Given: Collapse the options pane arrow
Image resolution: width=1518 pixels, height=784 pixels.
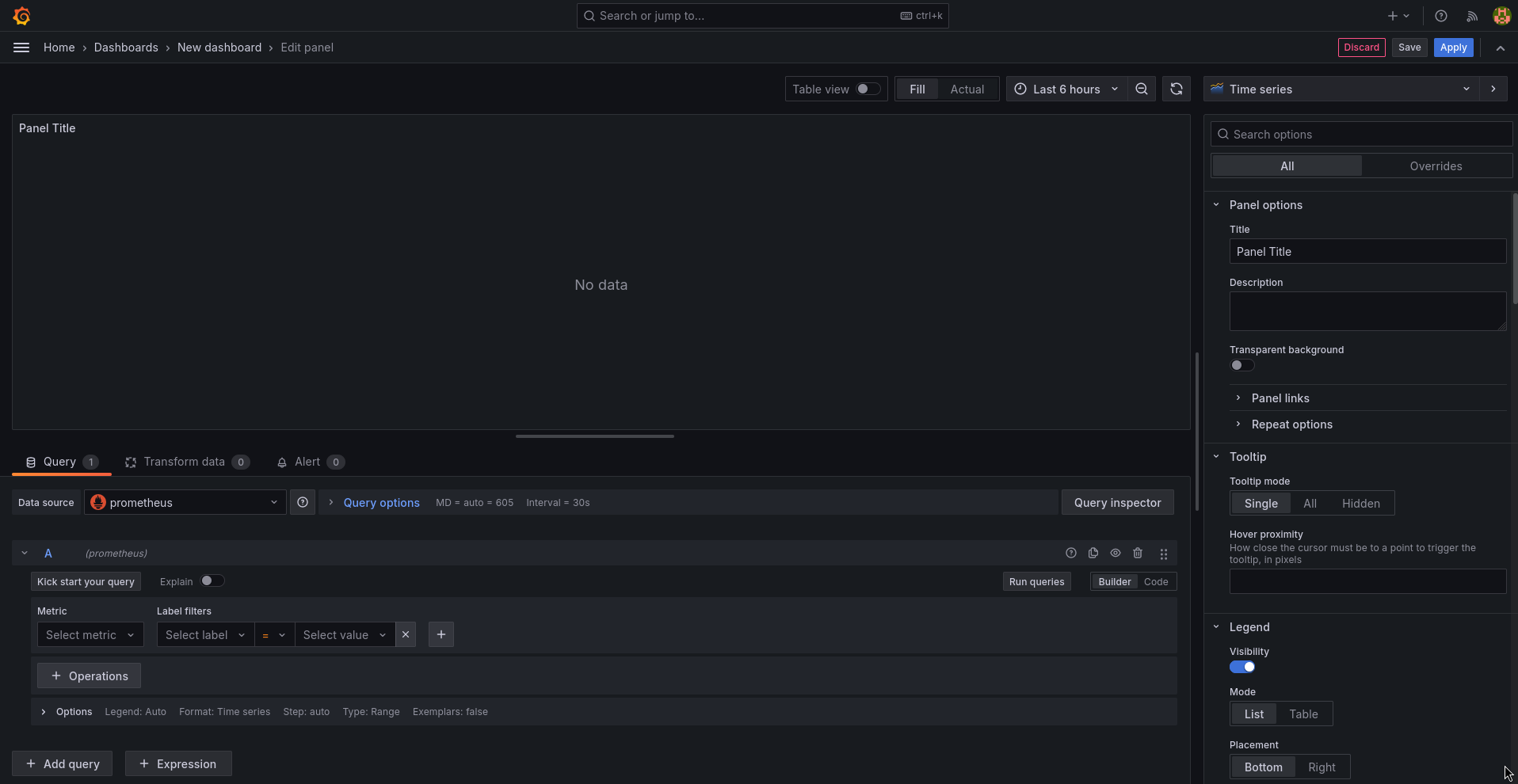Looking at the screenshot, I should 1493,89.
